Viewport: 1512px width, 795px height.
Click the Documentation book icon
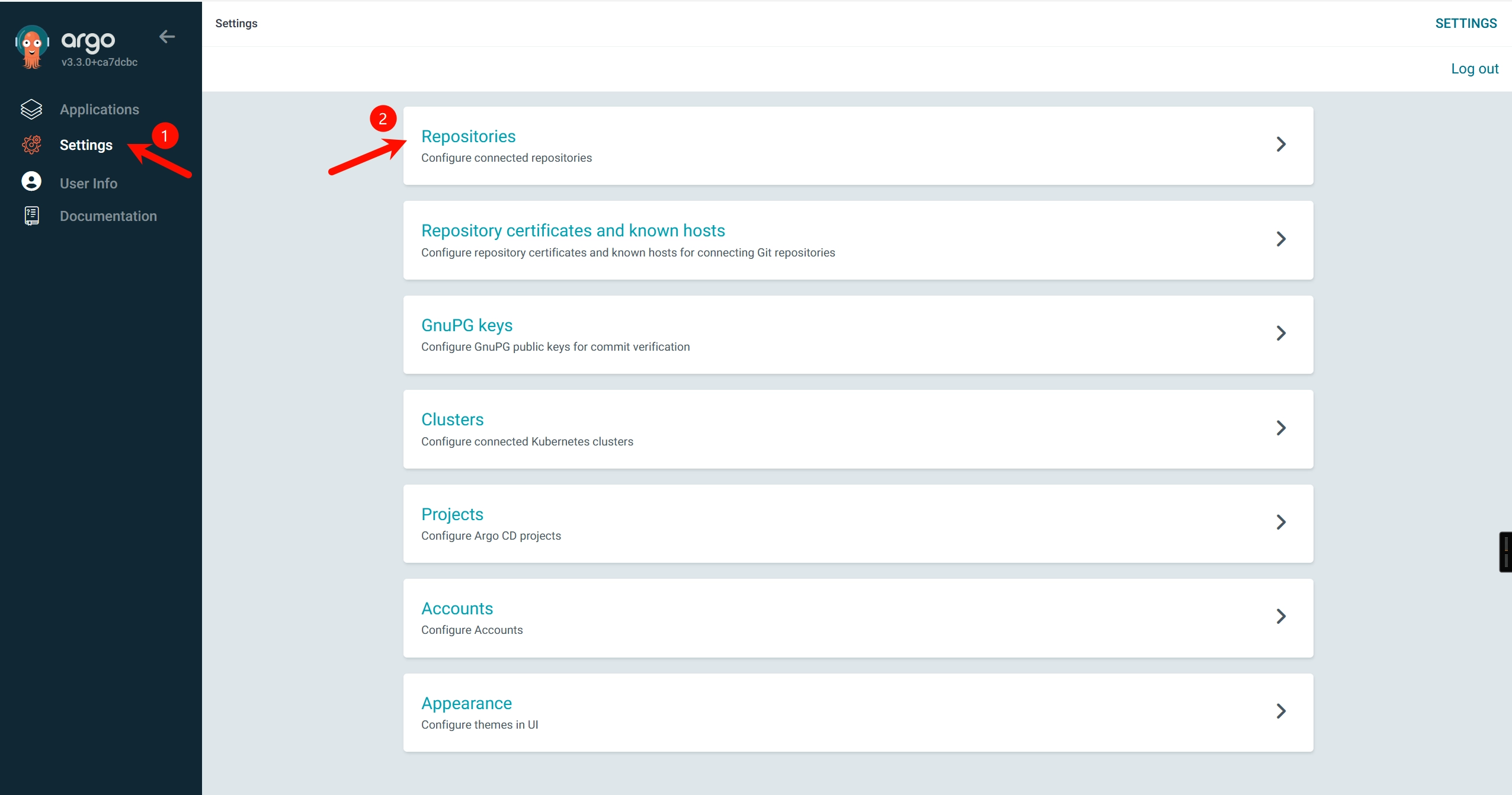pyautogui.click(x=32, y=216)
